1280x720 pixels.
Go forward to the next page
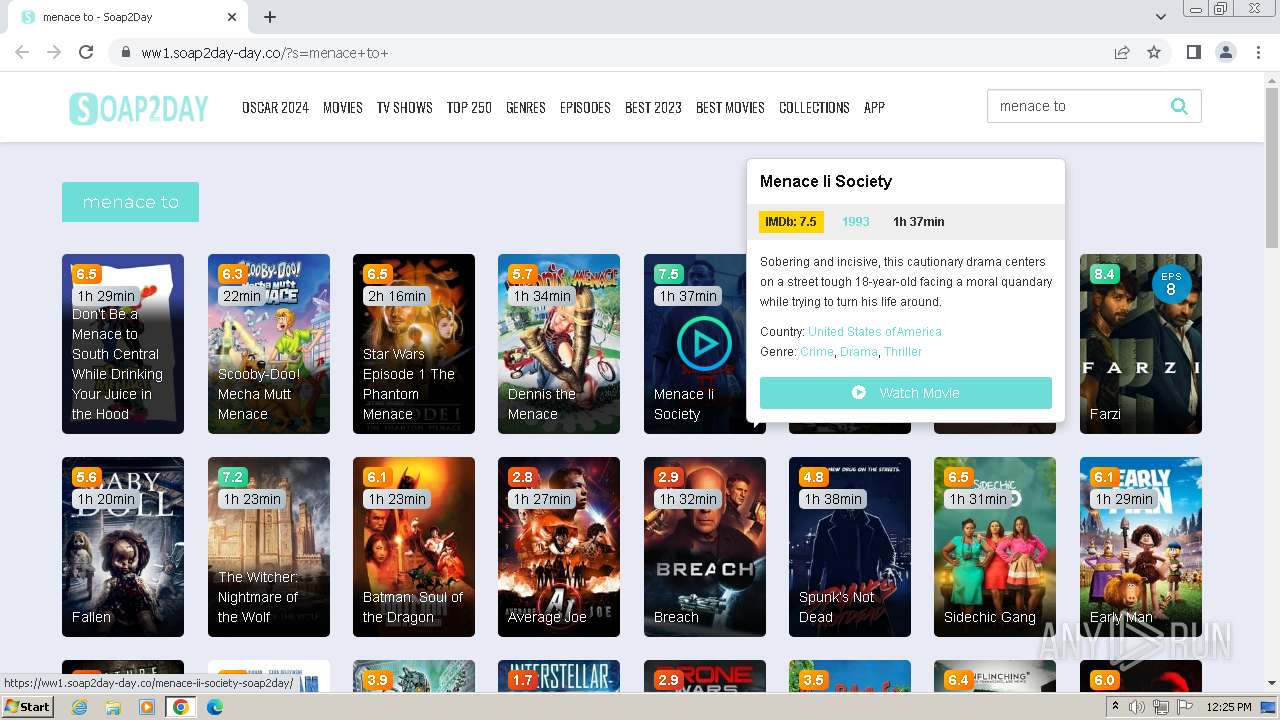(54, 52)
